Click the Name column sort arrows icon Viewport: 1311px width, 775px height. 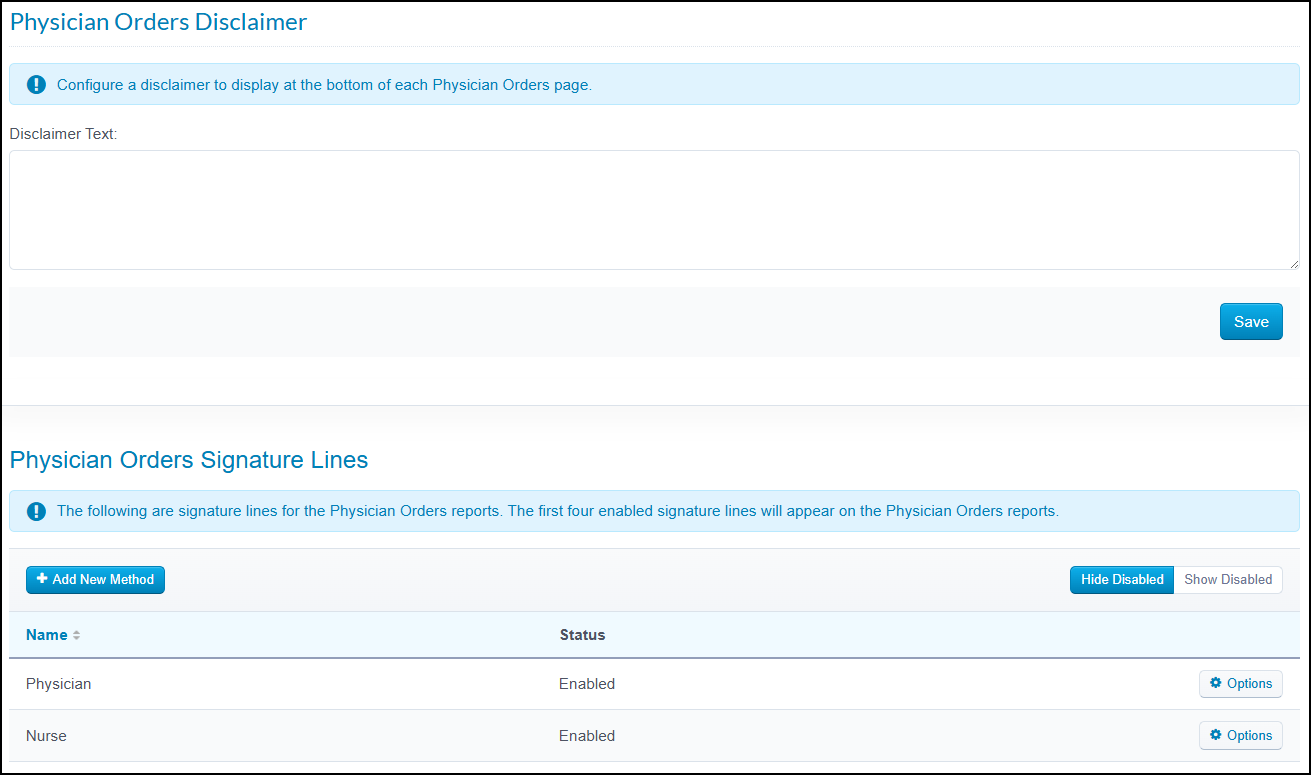(76, 635)
